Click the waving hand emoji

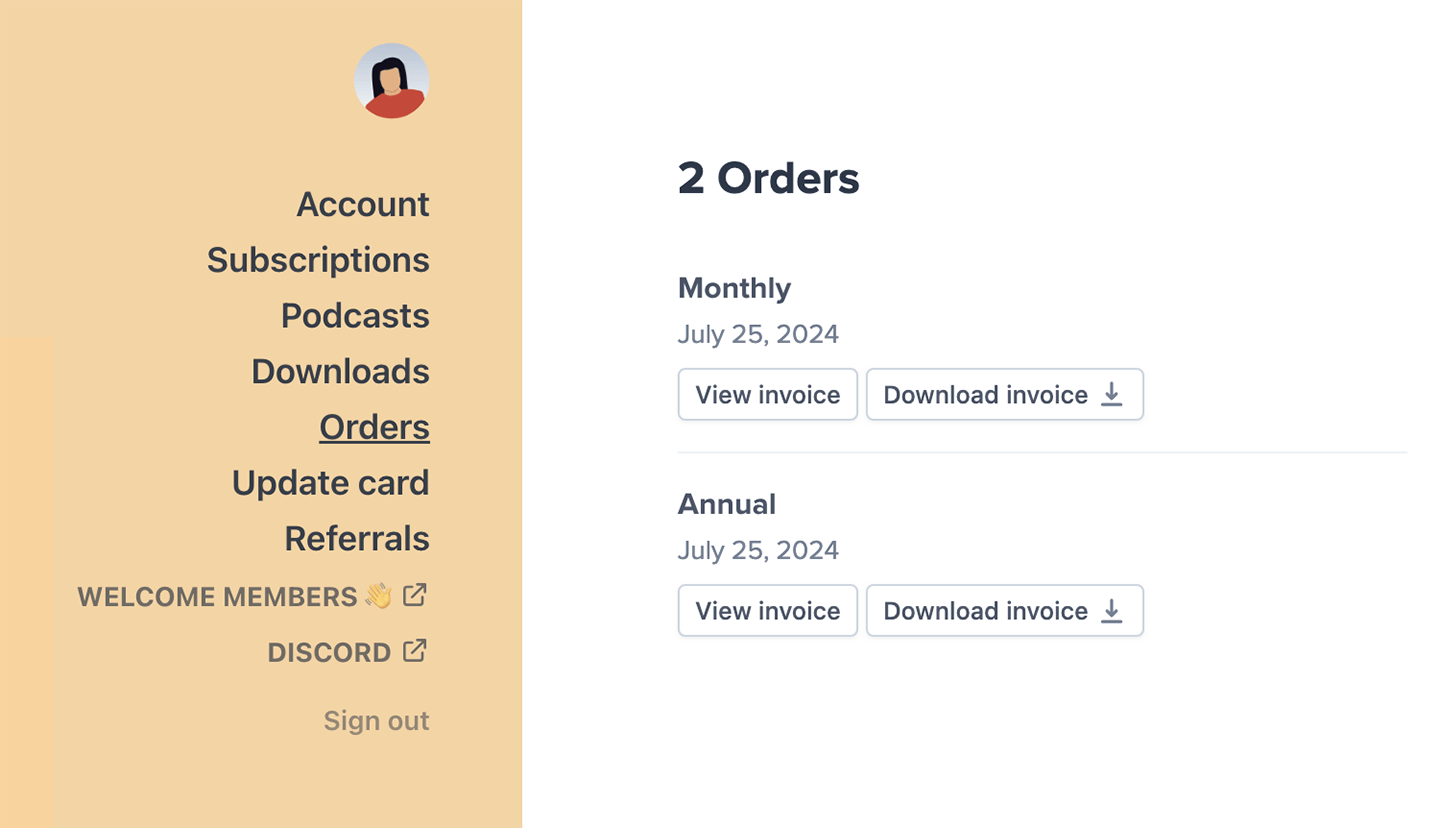379,596
